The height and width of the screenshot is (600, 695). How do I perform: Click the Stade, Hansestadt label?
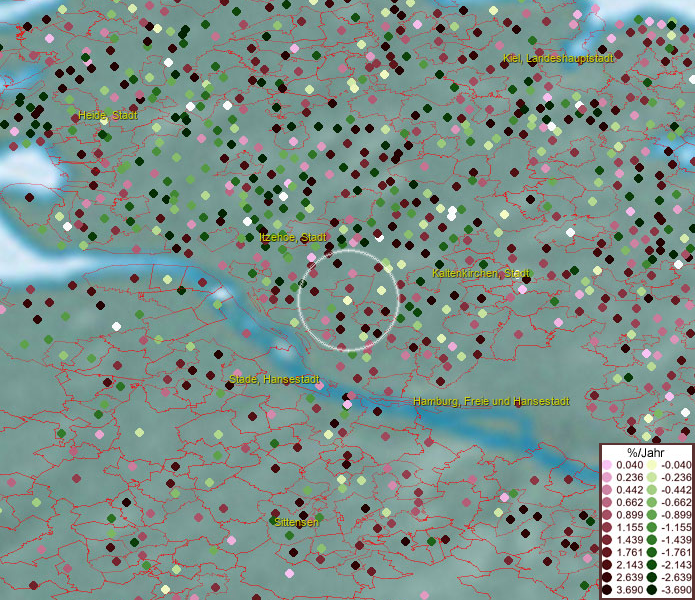(x=274, y=380)
